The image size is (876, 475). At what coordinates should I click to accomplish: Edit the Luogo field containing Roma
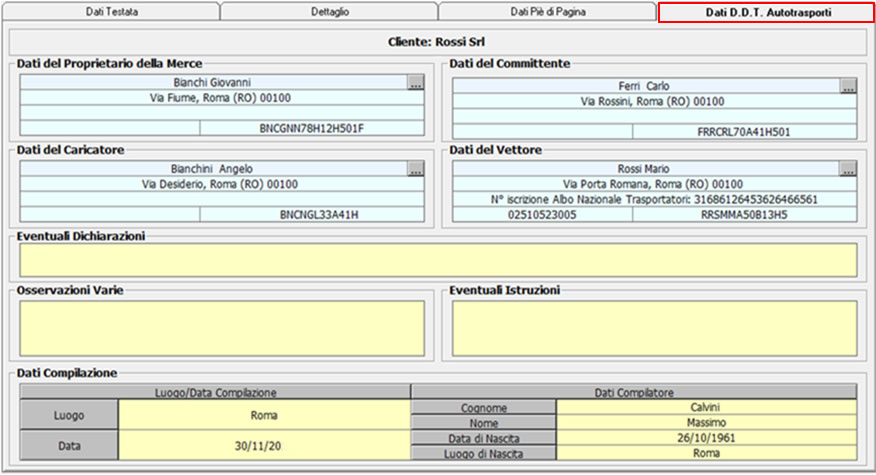[264, 414]
